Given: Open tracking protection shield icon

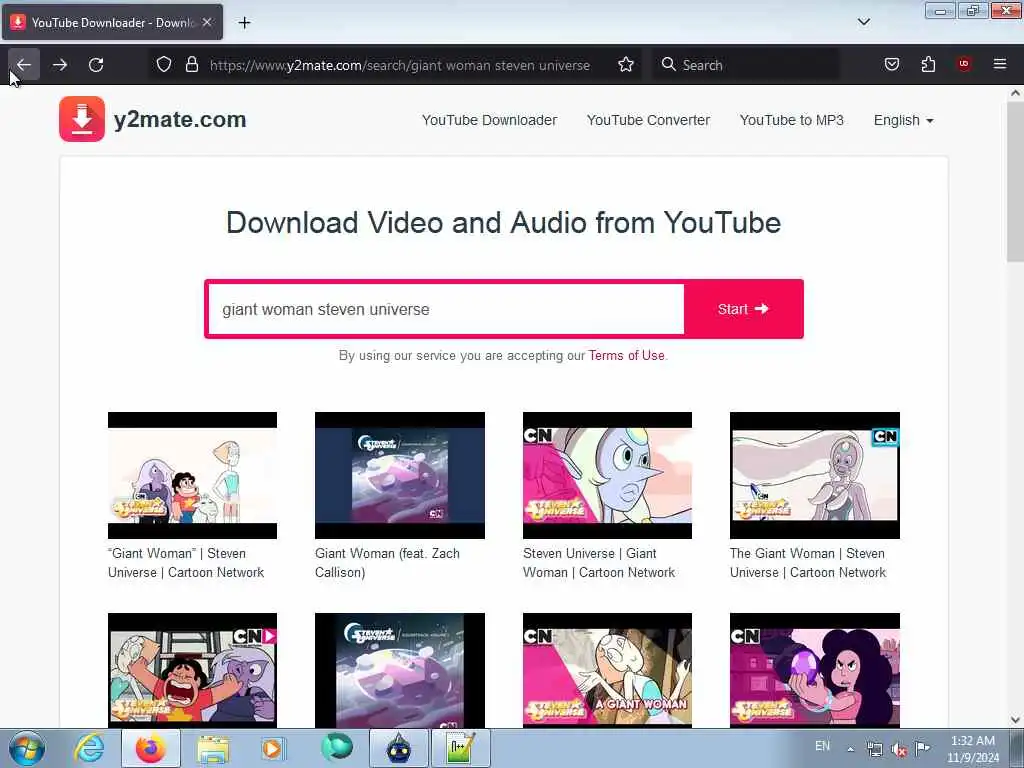Looking at the screenshot, I should point(164,65).
